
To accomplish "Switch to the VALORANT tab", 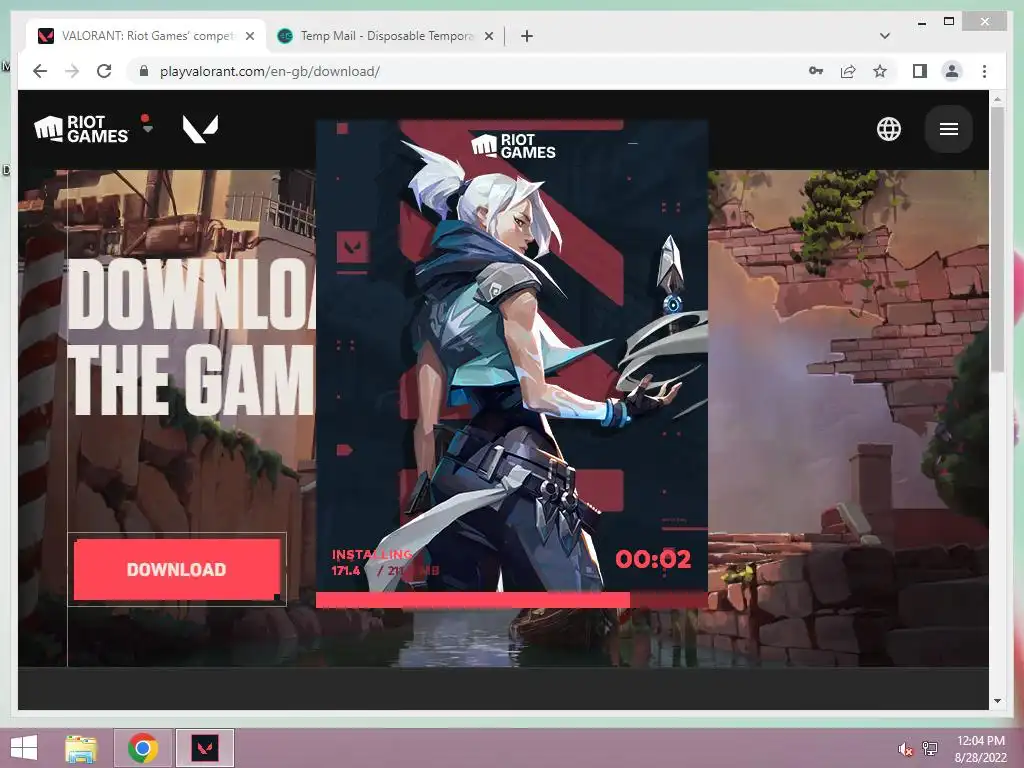I will pos(147,36).
